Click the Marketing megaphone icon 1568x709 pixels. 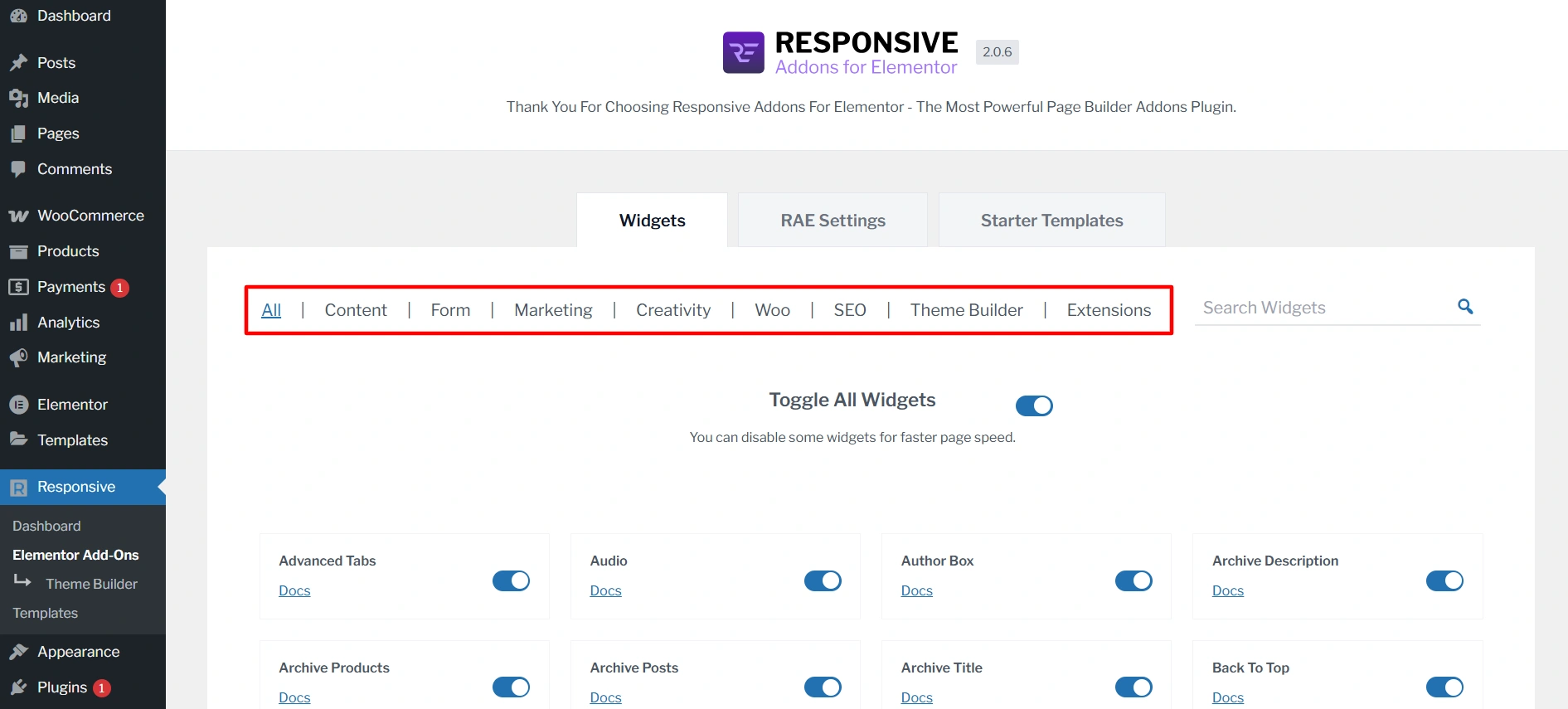tap(18, 357)
